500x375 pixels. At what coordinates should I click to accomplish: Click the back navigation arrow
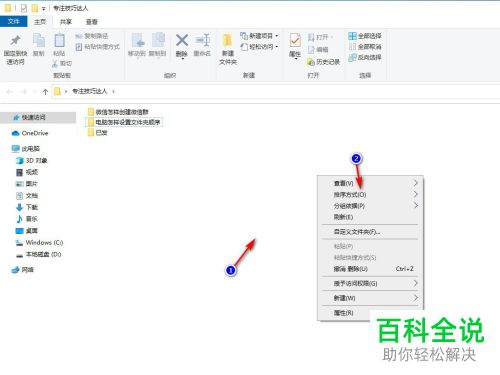(9, 91)
